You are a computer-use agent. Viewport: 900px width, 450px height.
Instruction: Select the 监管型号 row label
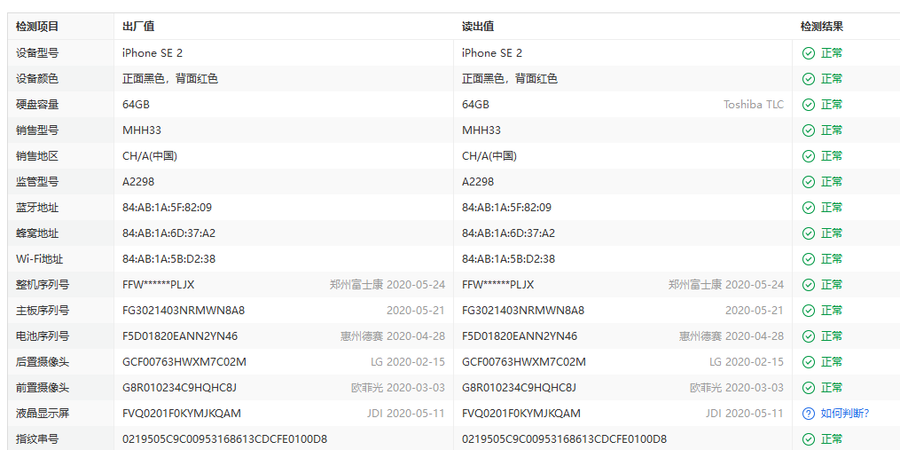pyautogui.click(x=37, y=182)
